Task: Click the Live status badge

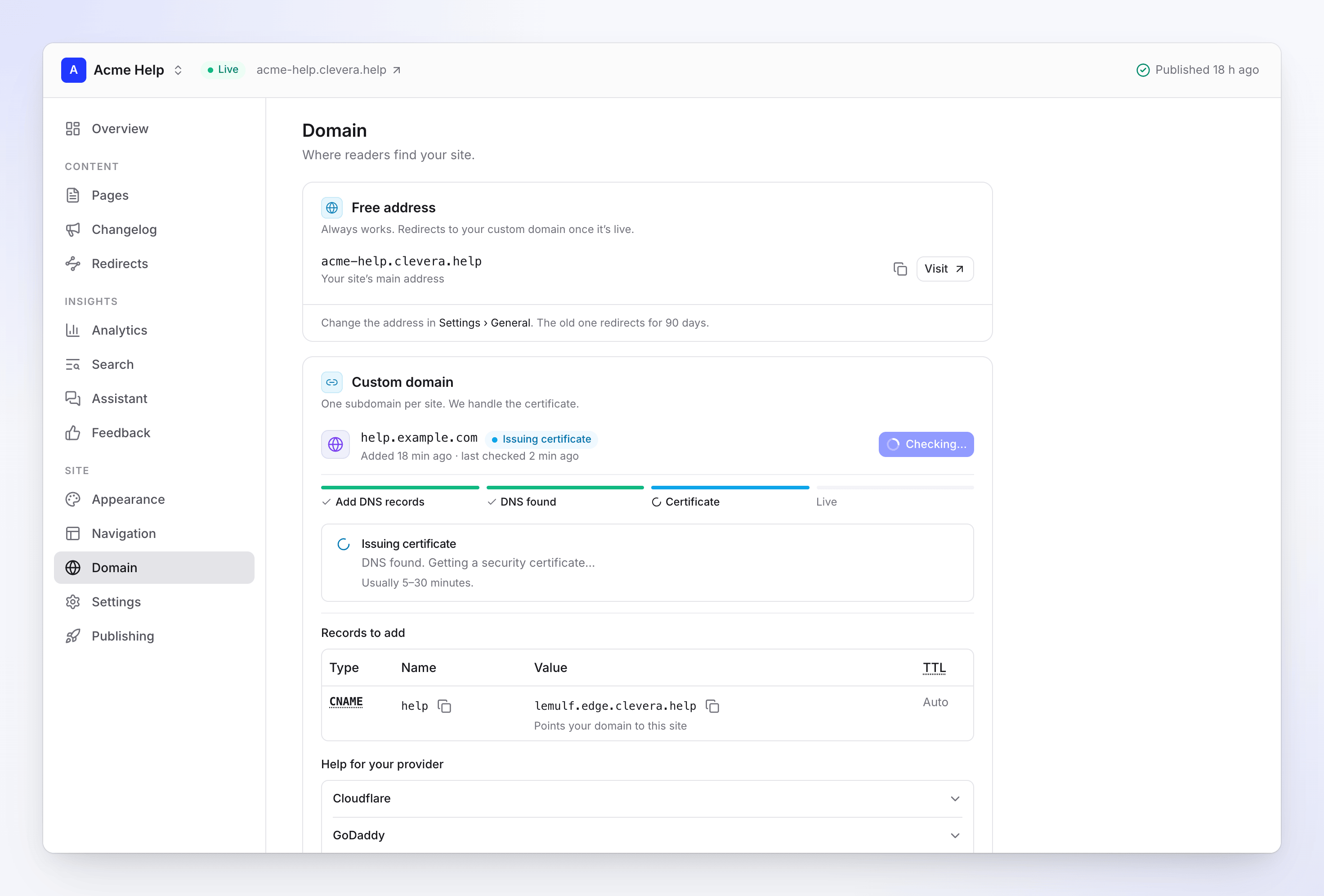Action: click(223, 70)
